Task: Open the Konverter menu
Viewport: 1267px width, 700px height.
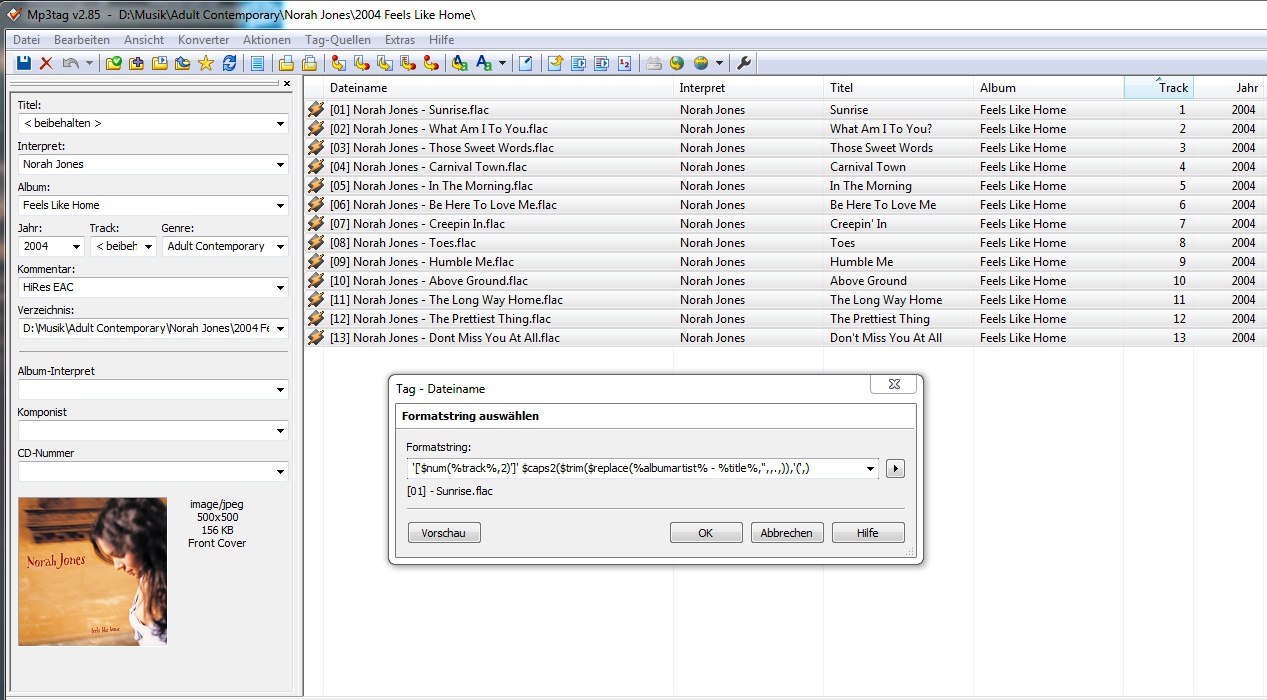Action: point(203,40)
